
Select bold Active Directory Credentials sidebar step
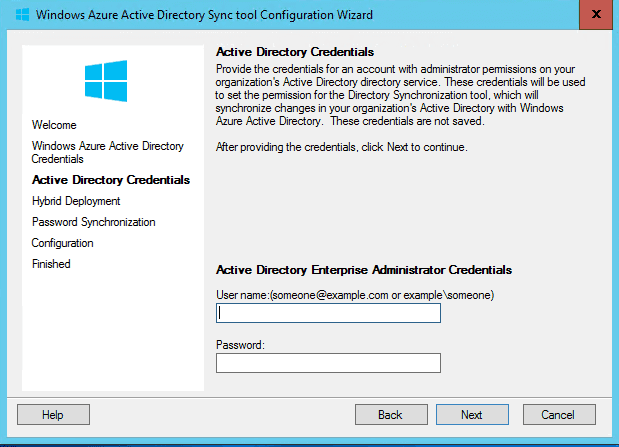pos(111,180)
